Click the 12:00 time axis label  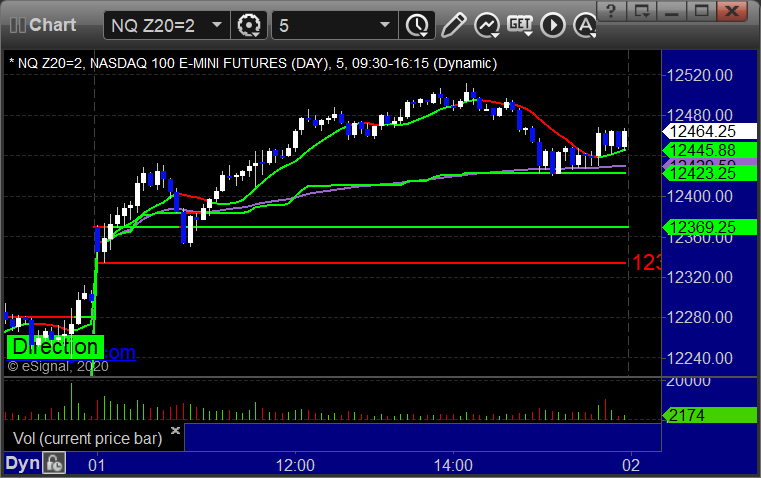pos(295,465)
